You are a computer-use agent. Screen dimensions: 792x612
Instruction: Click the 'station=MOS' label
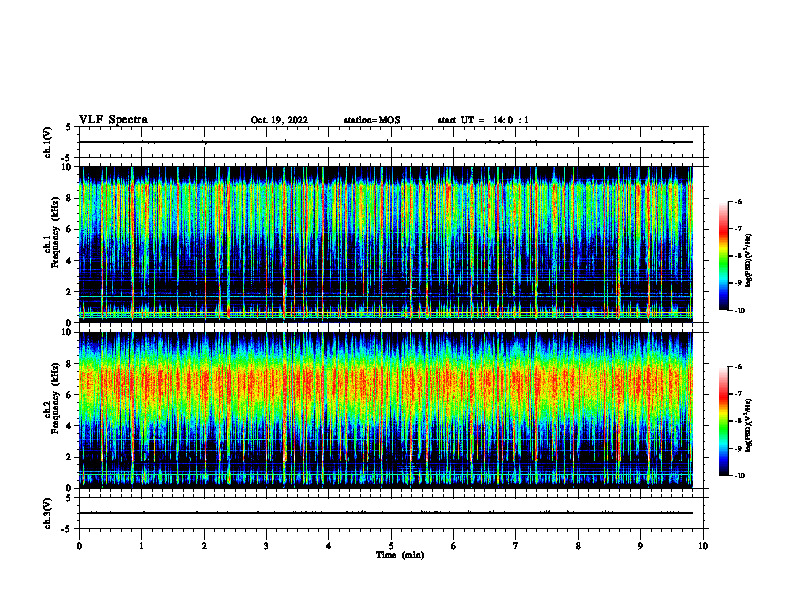[372, 120]
